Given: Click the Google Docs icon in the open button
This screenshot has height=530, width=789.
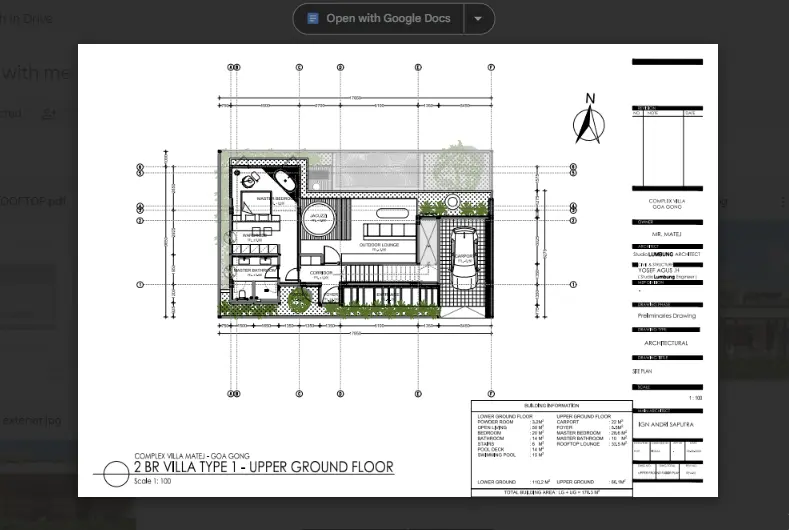Looking at the screenshot, I should click(312, 19).
